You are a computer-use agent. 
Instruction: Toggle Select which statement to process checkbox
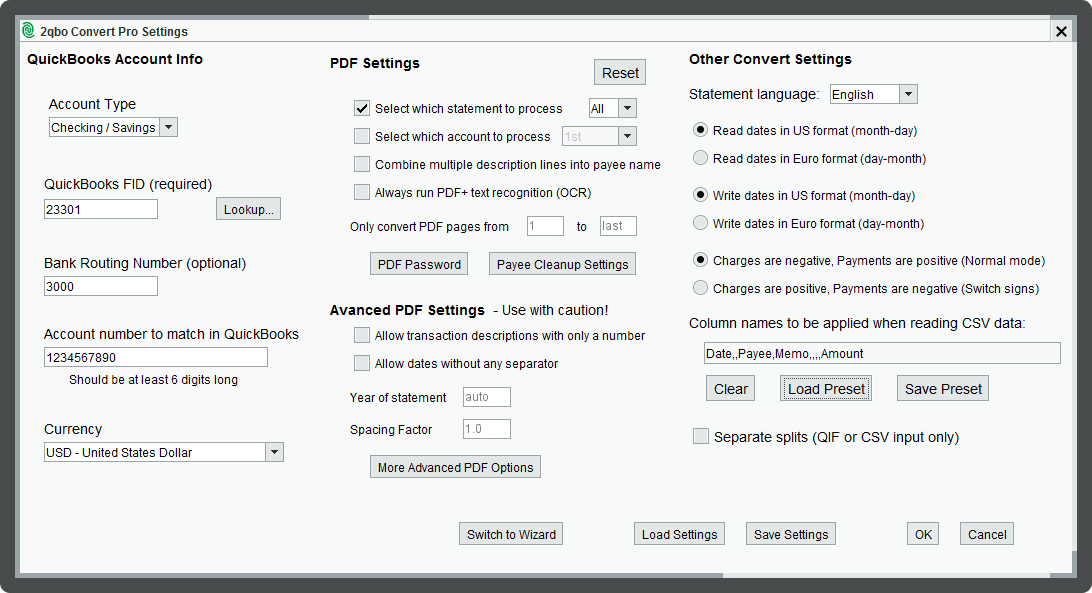pos(361,108)
